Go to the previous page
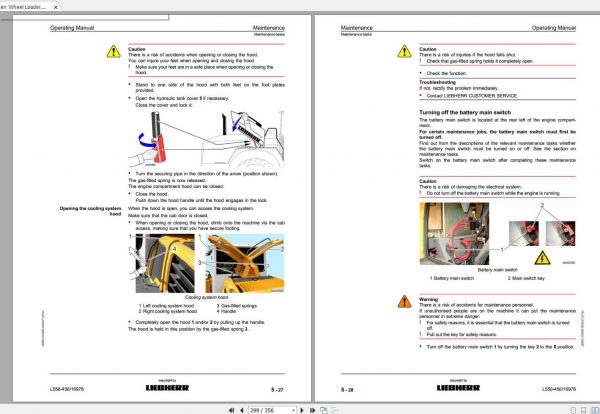 pos(241,410)
